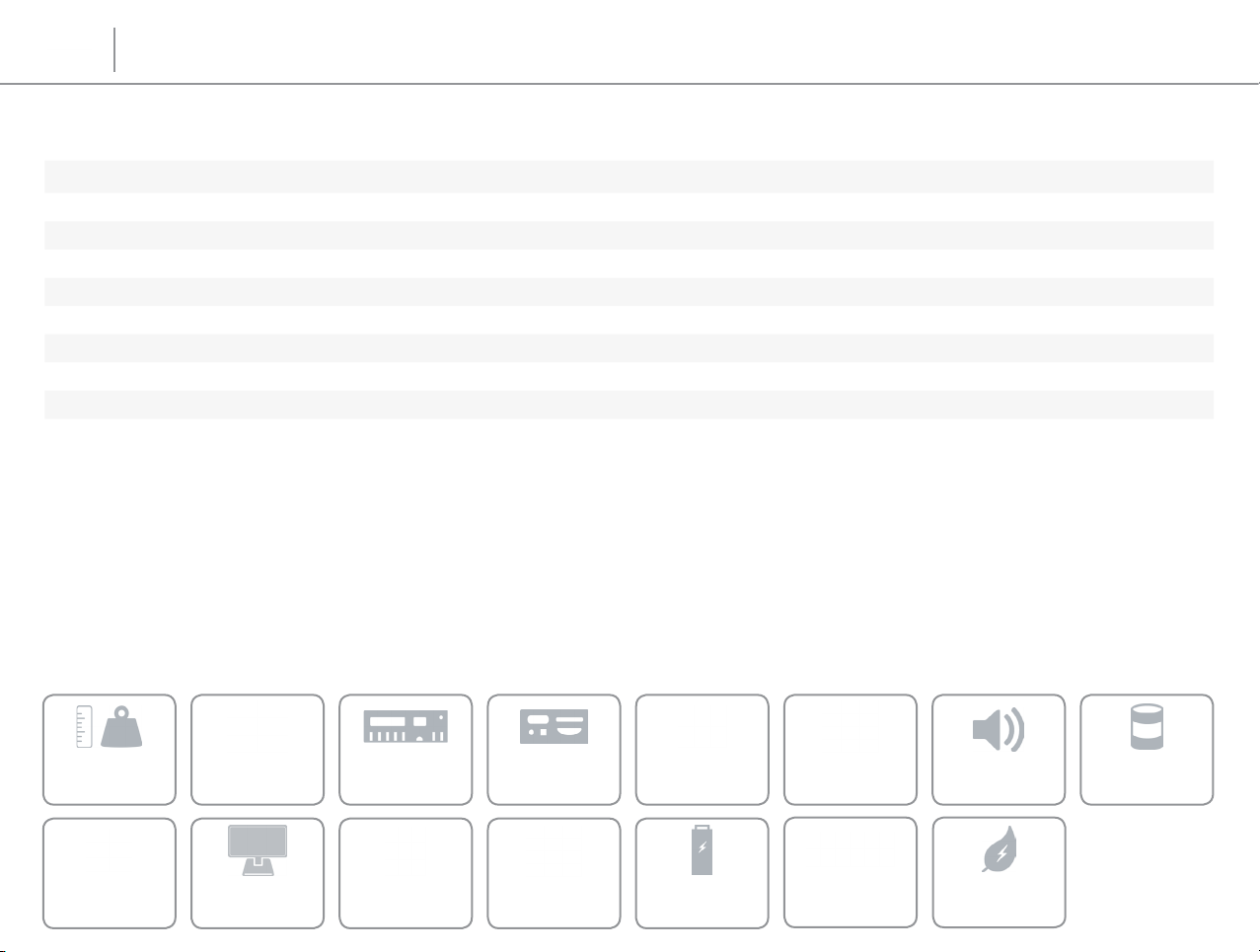Viewport: 1260px width, 952px height.
Task: Select the second shaded table row from top
Action: [629, 235]
